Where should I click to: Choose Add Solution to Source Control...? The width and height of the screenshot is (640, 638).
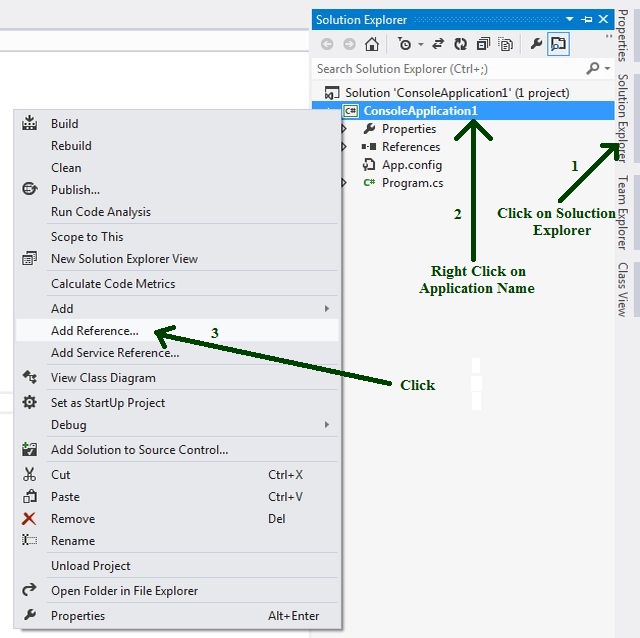178,450
